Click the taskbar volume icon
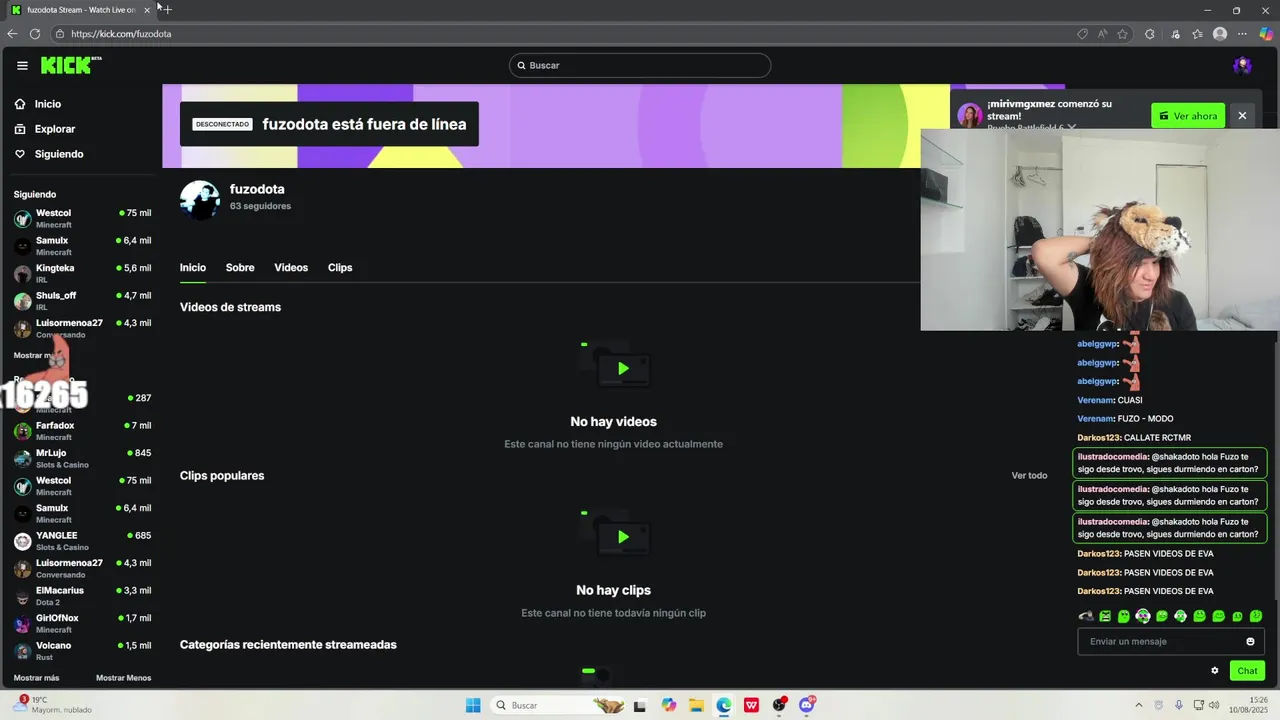This screenshot has height=720, width=1280. tap(1213, 705)
